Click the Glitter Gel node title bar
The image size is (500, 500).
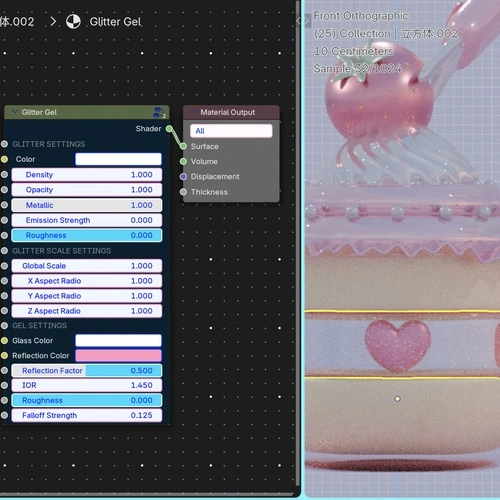(x=87, y=112)
